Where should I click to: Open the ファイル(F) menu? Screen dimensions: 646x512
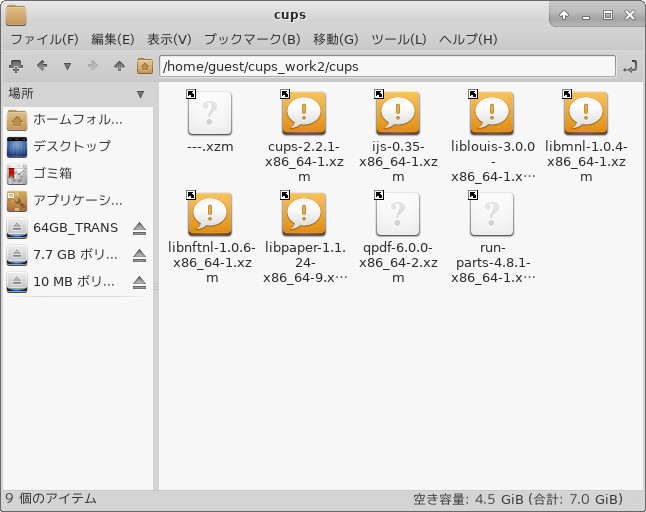[x=44, y=39]
